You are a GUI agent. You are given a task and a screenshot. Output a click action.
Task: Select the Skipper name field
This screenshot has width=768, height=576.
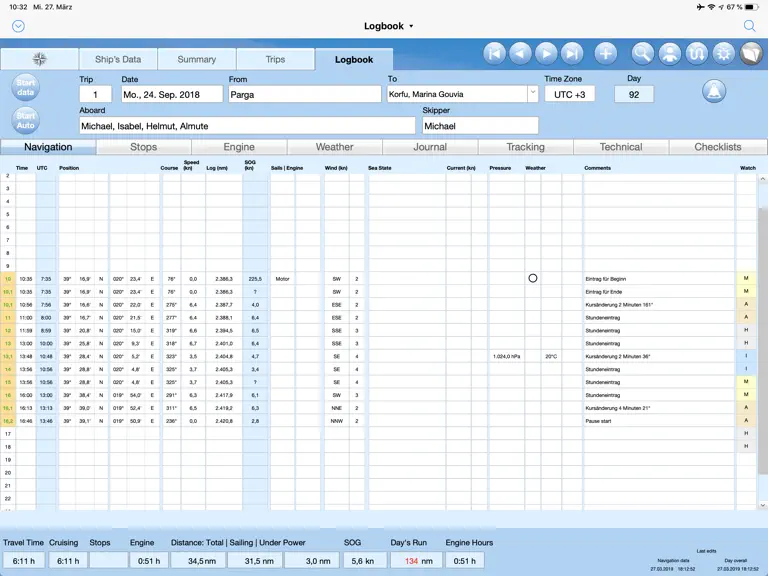[480, 126]
